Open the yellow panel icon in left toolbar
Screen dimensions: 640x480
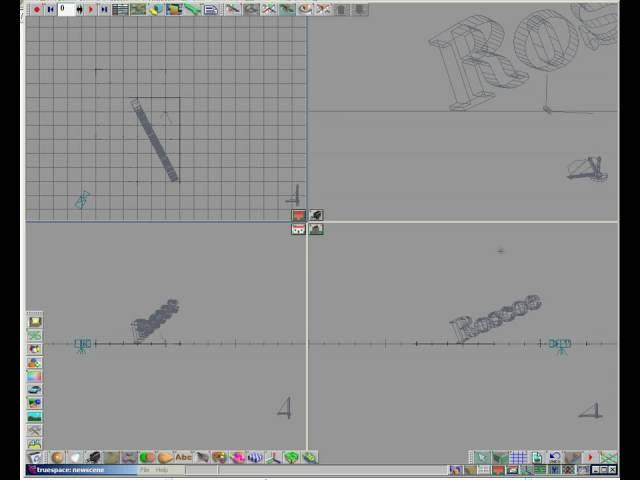[x=35, y=322]
